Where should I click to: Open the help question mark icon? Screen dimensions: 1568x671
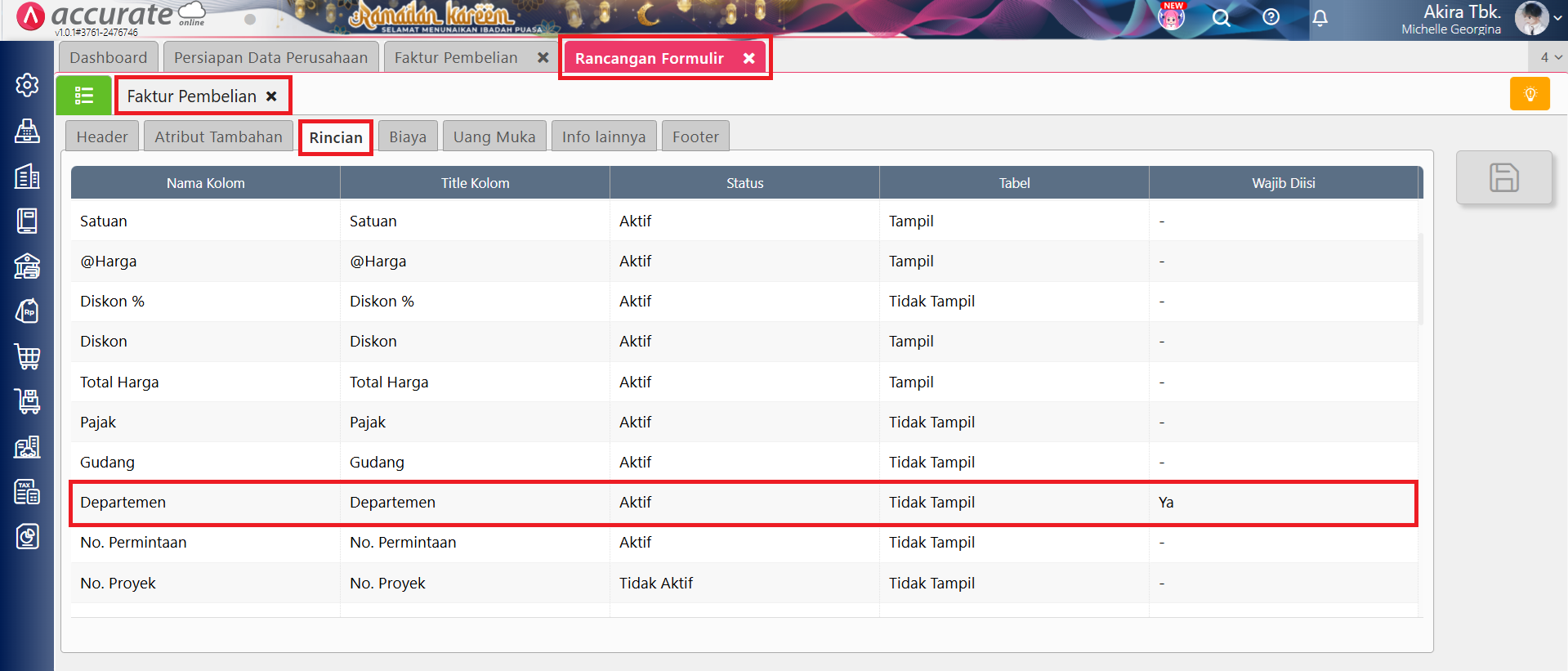(1271, 17)
